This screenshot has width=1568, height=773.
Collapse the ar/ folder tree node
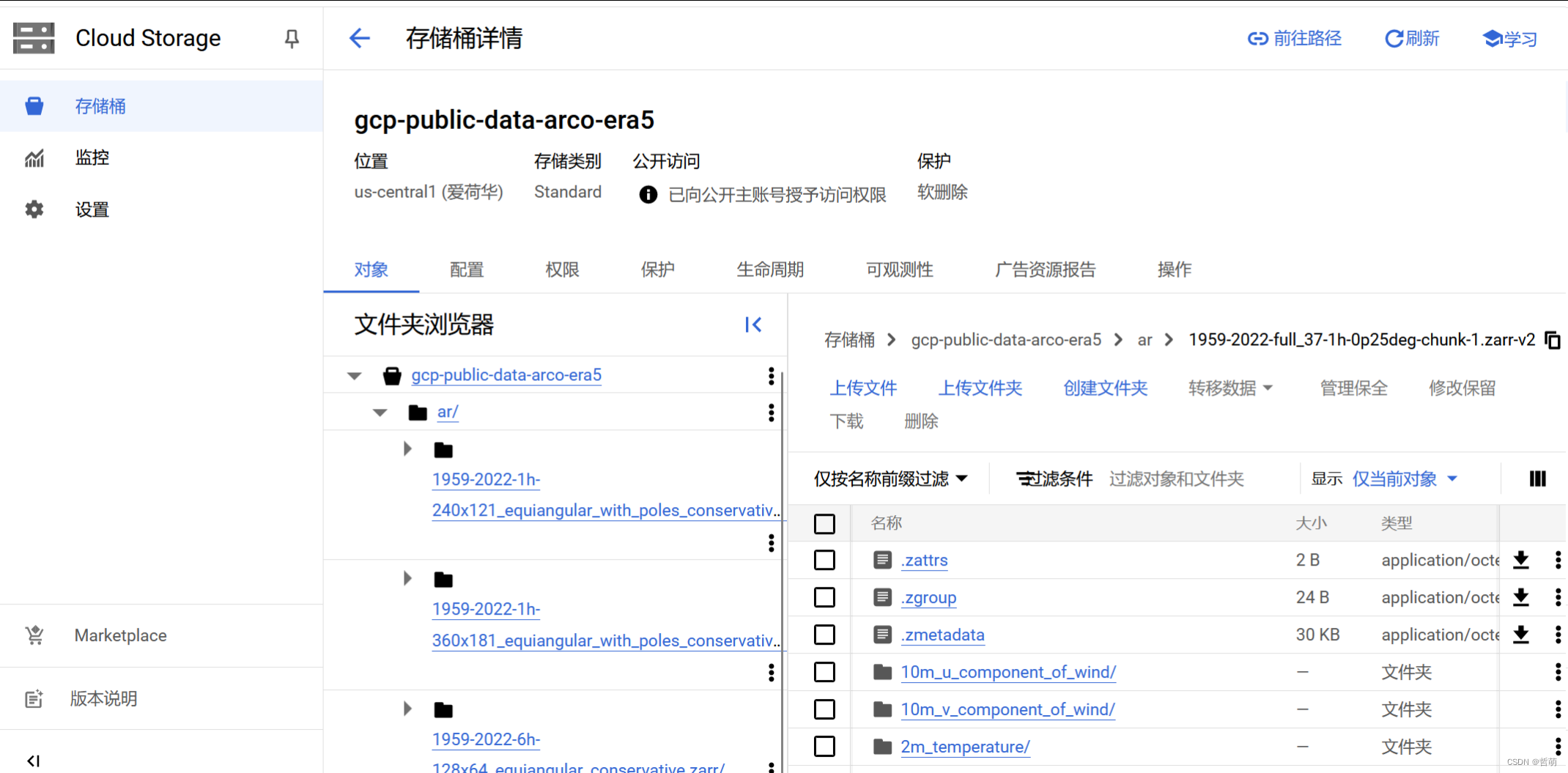[x=380, y=413]
